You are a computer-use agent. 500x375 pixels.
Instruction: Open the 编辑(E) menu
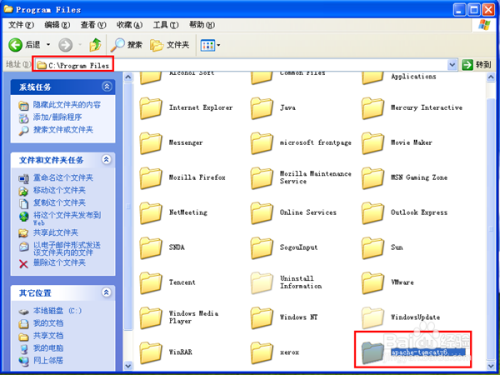(57, 25)
